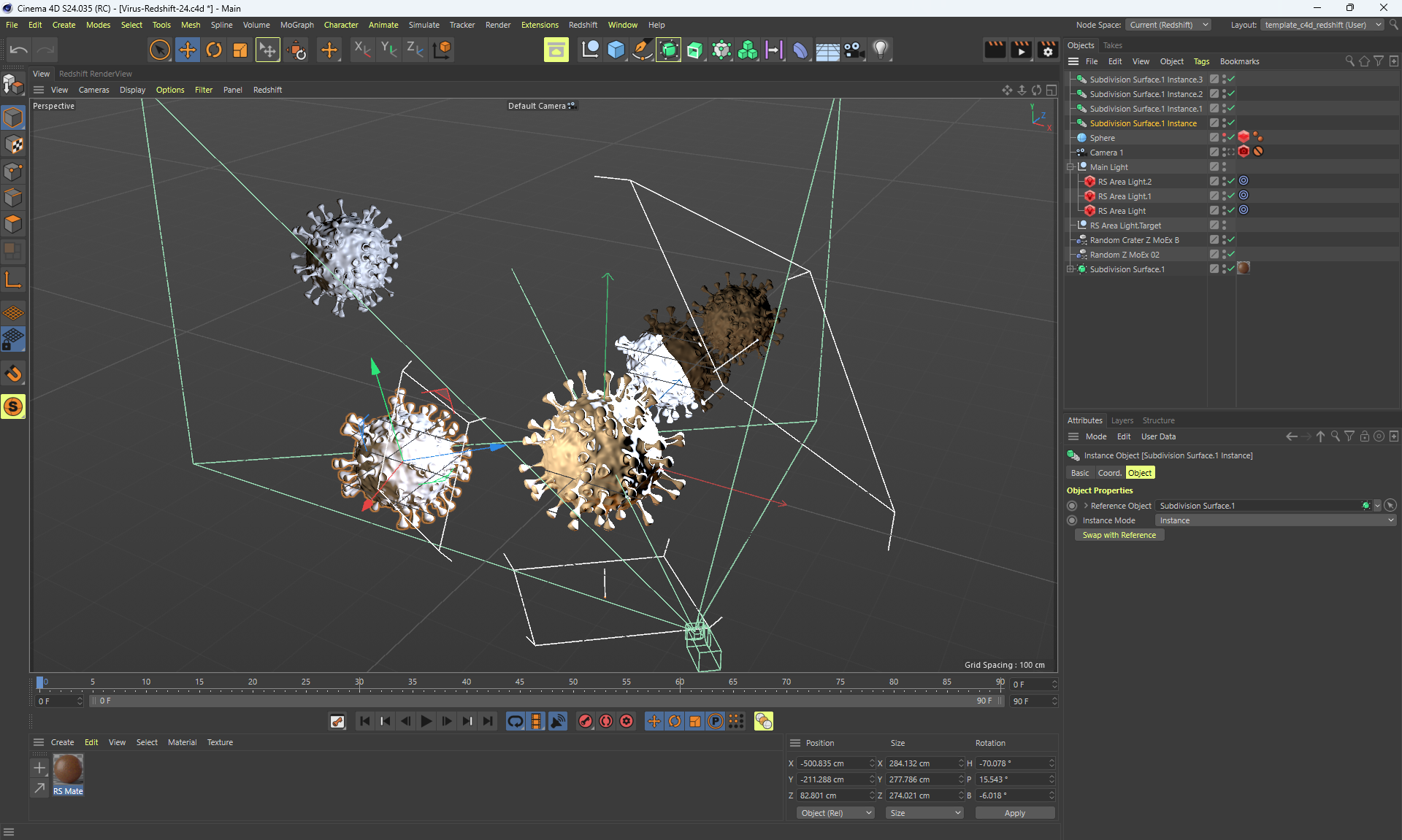Toggle the X-axis lock icon

362,50
